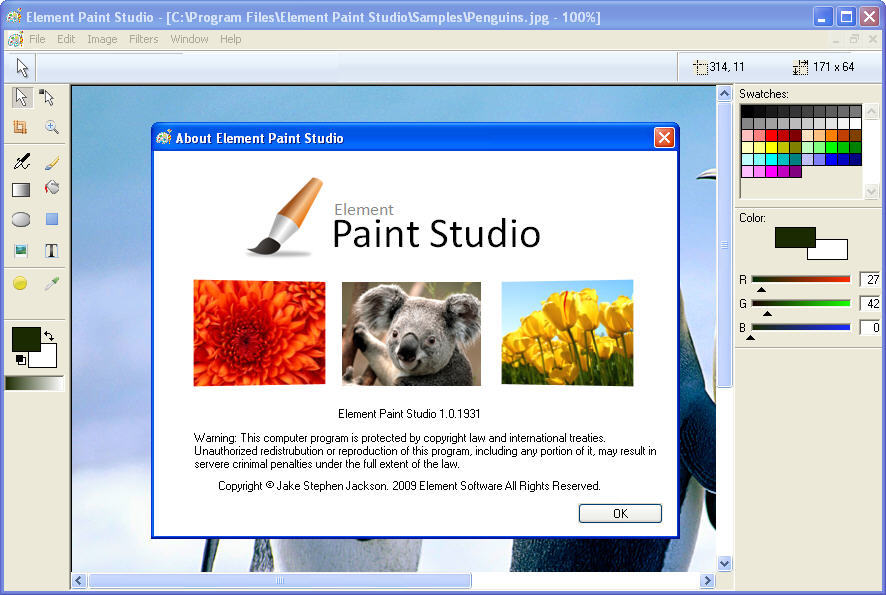
Task: Click the horizontal scrollbar below the canvas
Action: (x=280, y=580)
